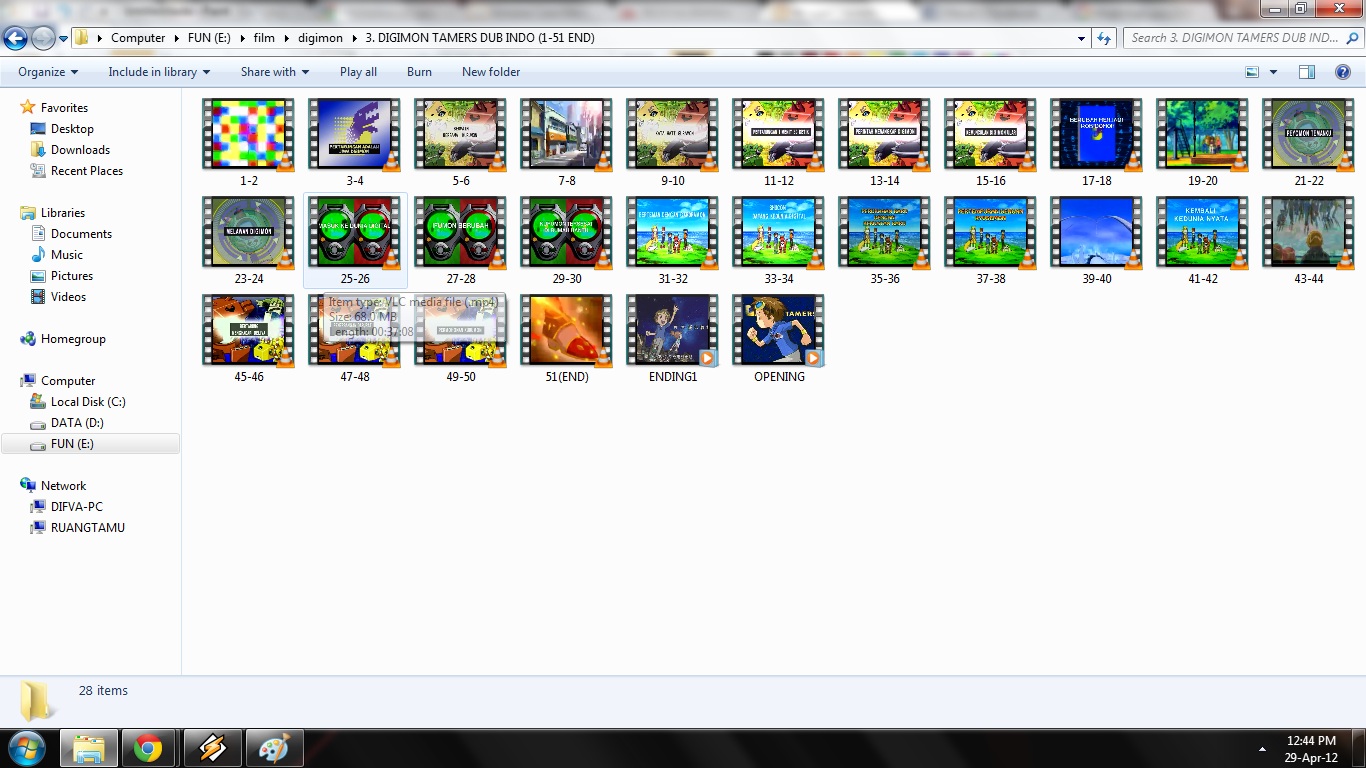
Task: Click the Back navigation arrow
Action: coord(15,38)
